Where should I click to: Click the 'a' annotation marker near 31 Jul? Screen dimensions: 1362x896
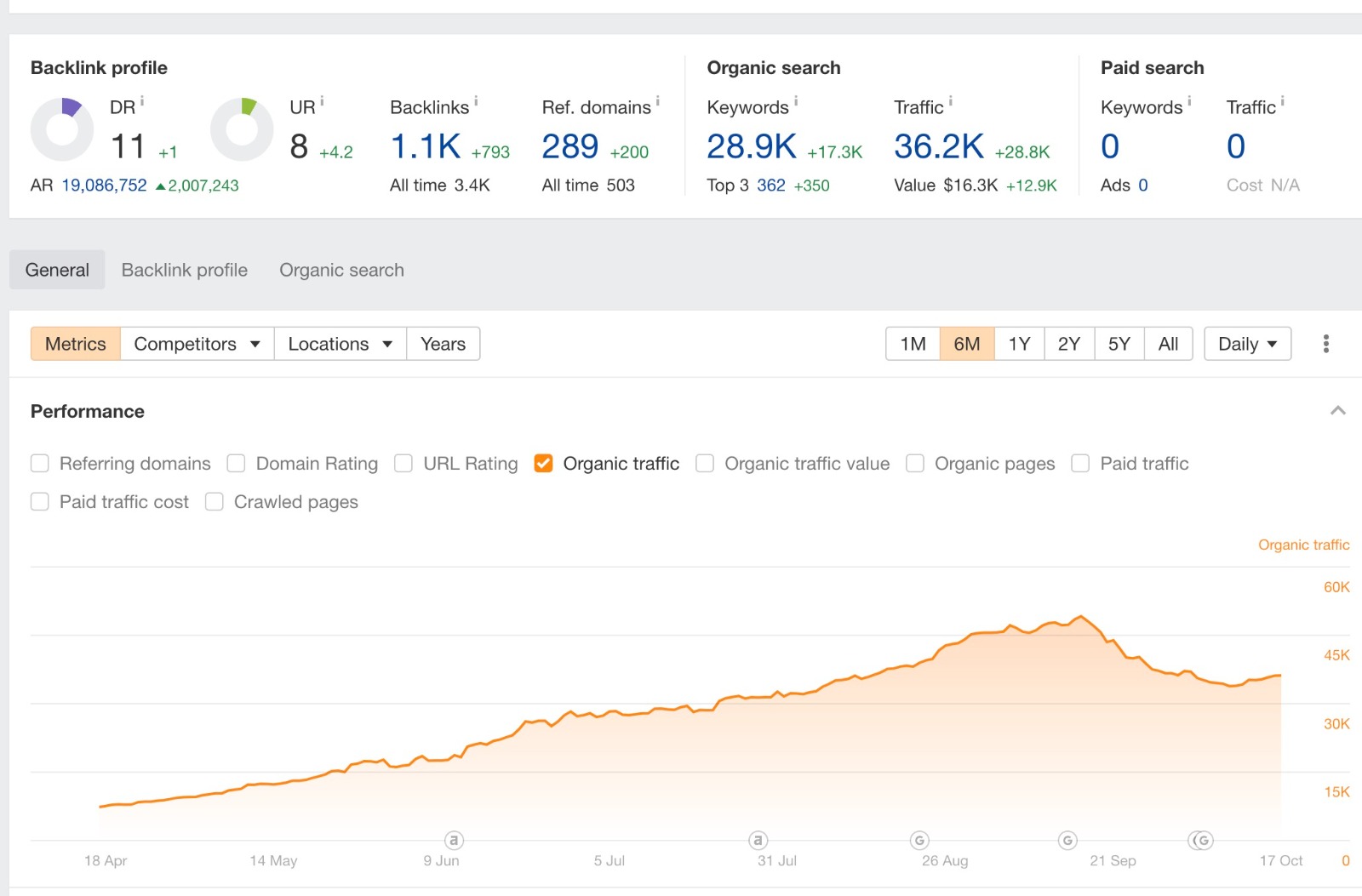(x=758, y=841)
